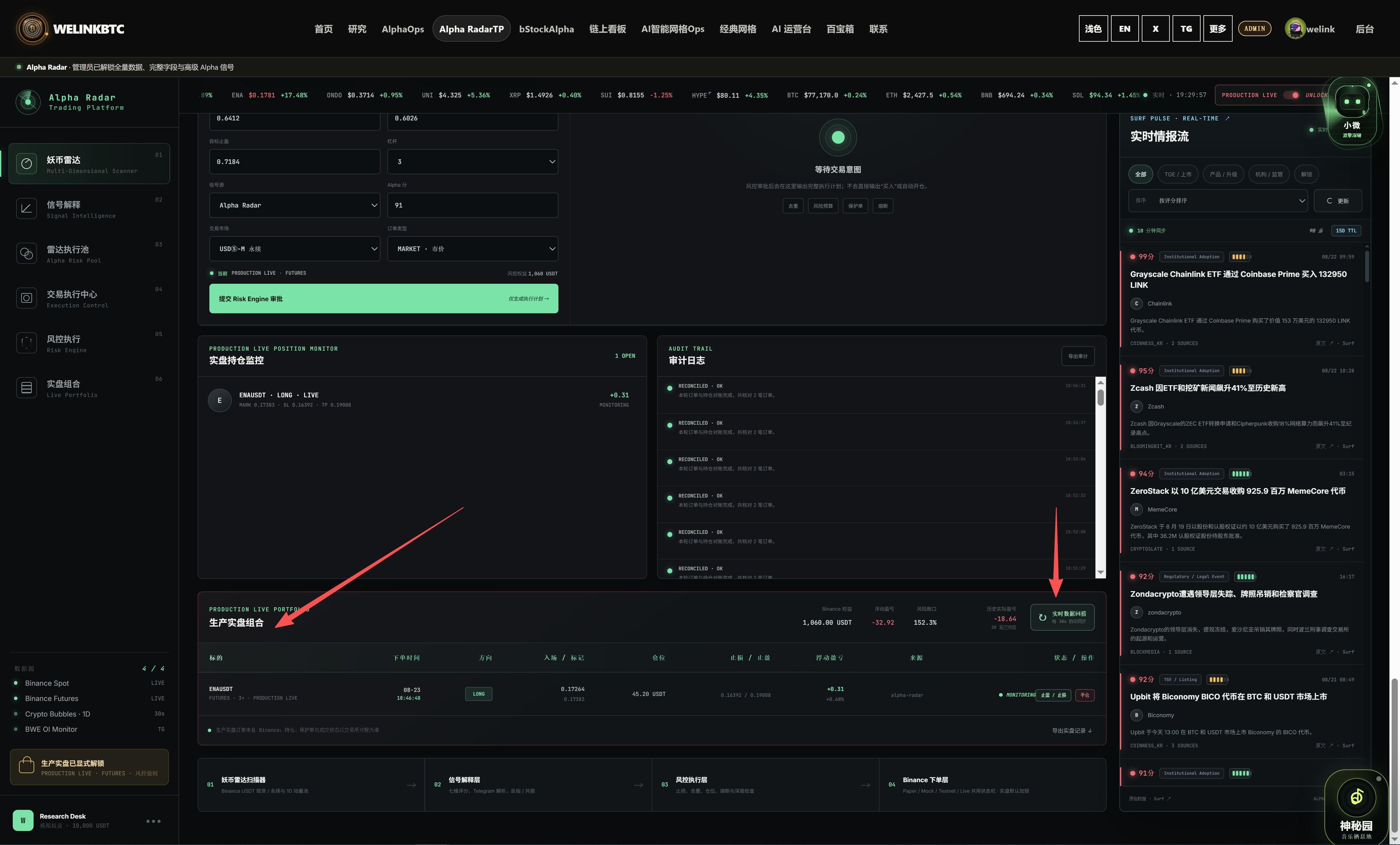
Task: Click the 实时数据回捞 refresh icon
Action: tap(1042, 617)
